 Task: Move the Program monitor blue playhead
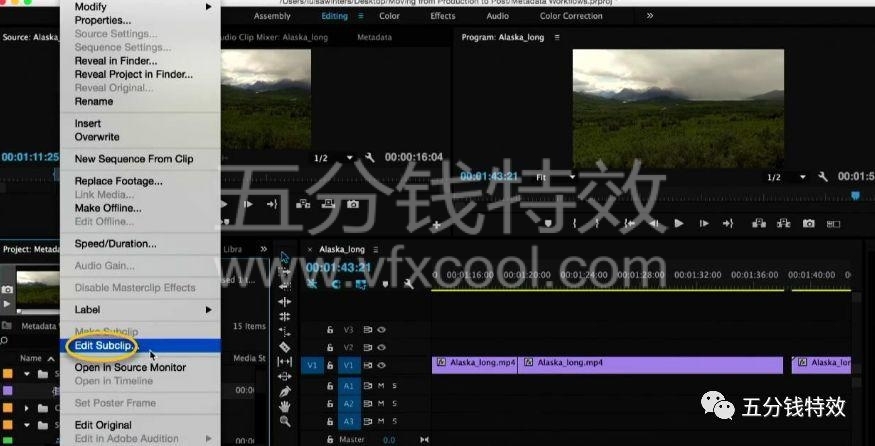pyautogui.click(x=855, y=195)
